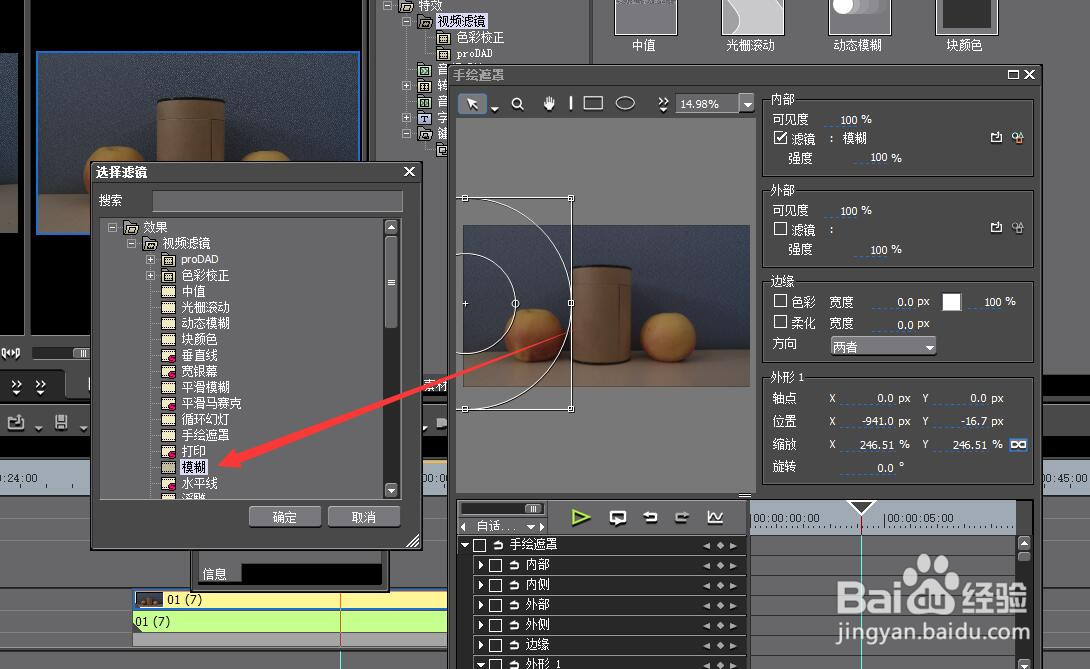This screenshot has height=669, width=1090.
Task: Click the edge color white swatch
Action: point(952,302)
